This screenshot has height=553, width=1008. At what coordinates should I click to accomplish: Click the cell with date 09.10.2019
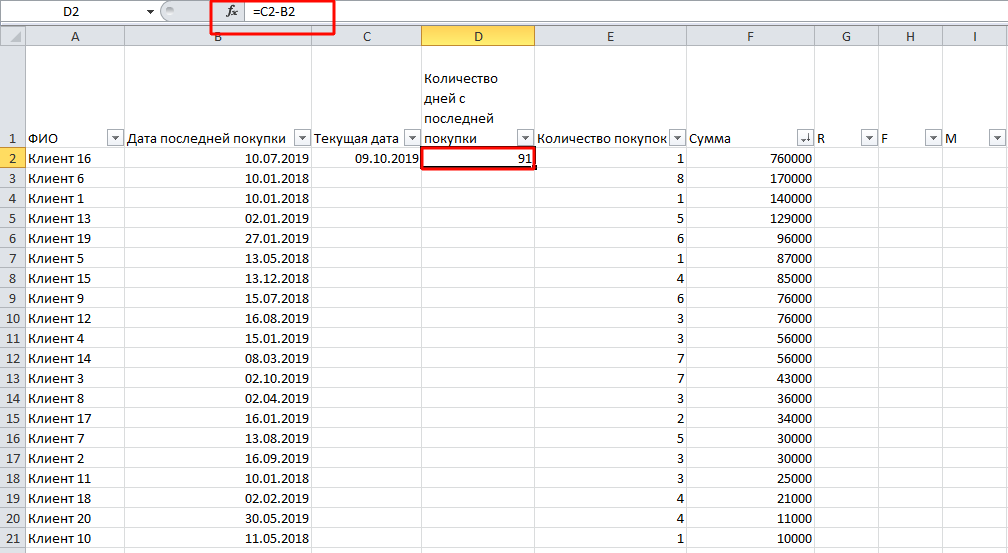pyautogui.click(x=366, y=158)
